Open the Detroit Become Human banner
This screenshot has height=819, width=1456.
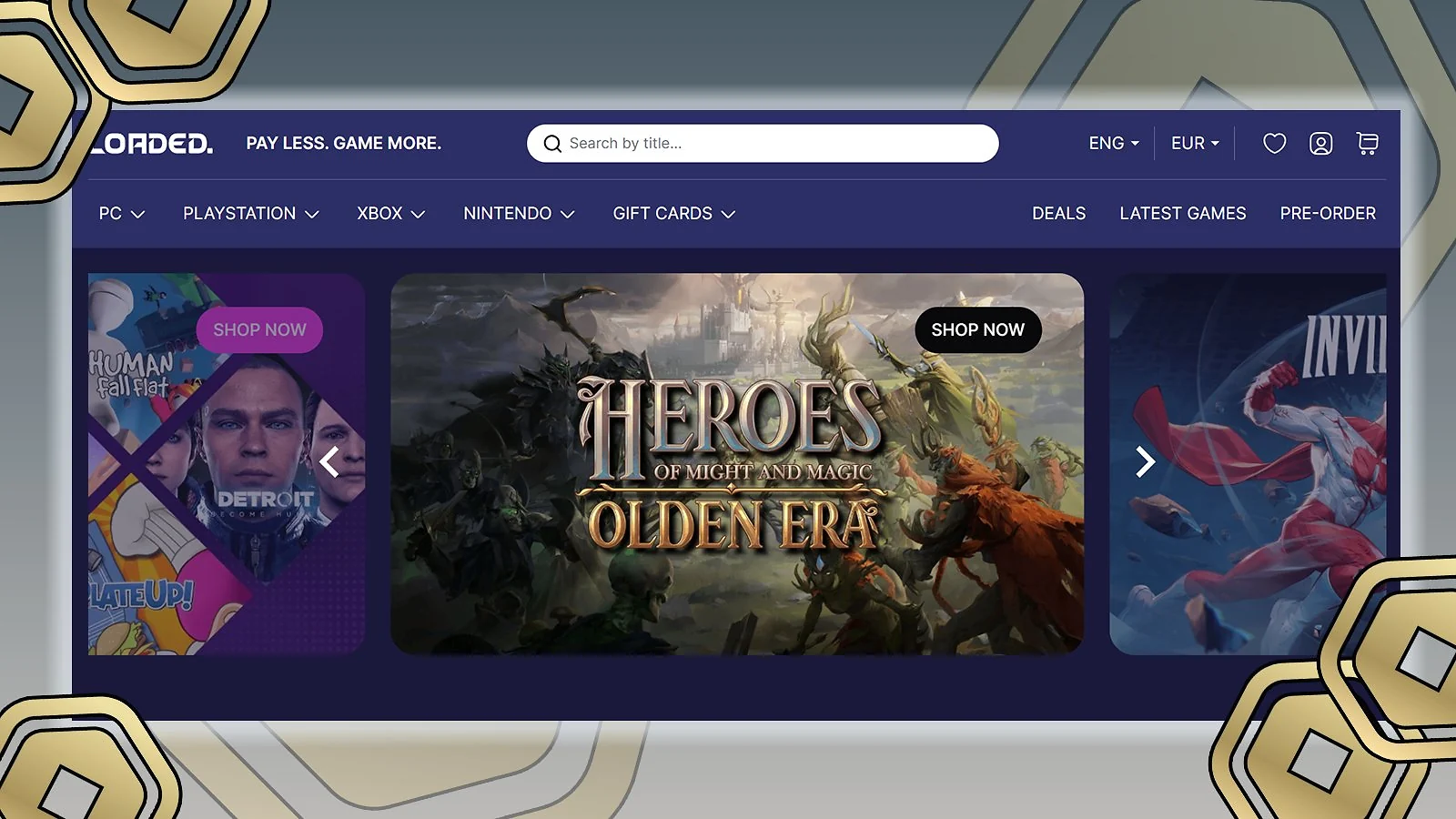227,464
